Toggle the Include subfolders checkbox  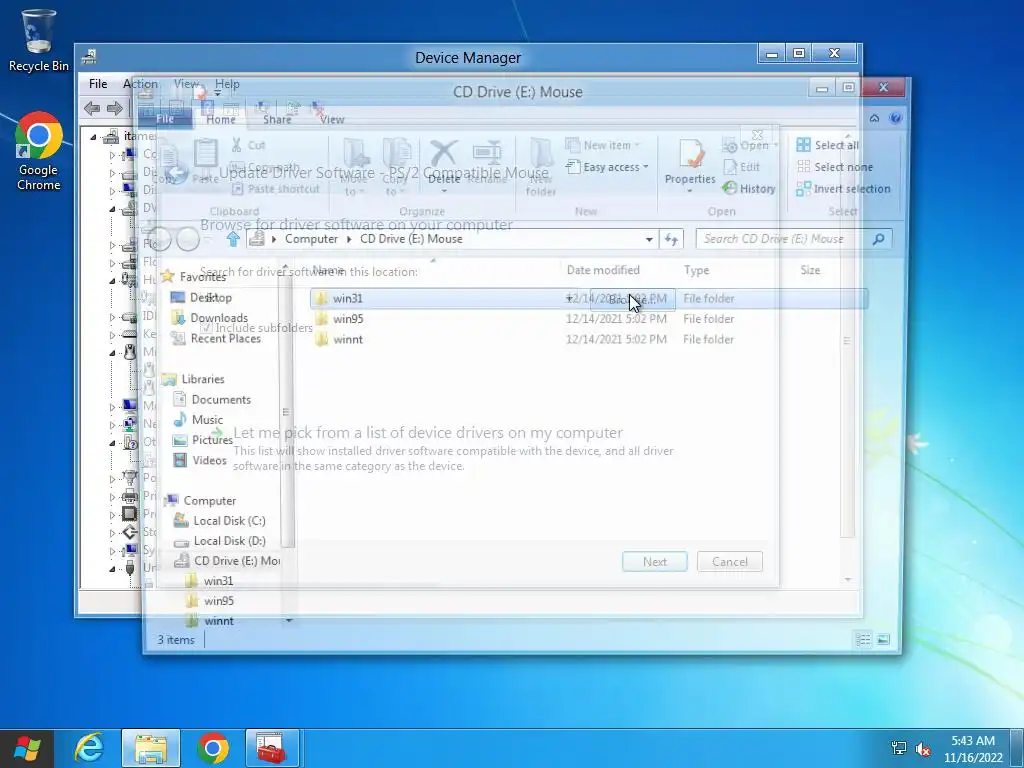[206, 328]
